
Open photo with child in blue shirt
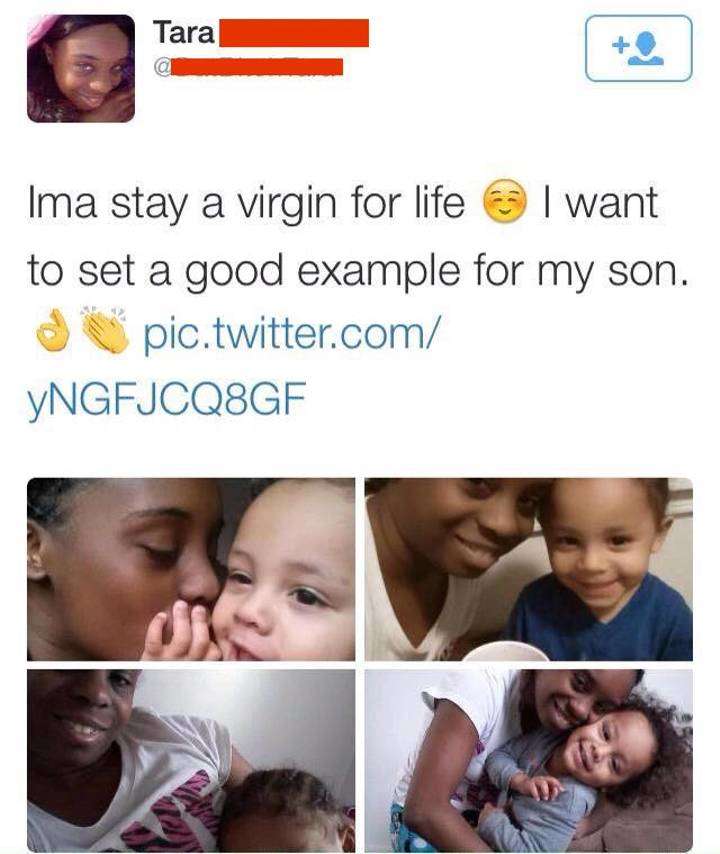click(529, 569)
